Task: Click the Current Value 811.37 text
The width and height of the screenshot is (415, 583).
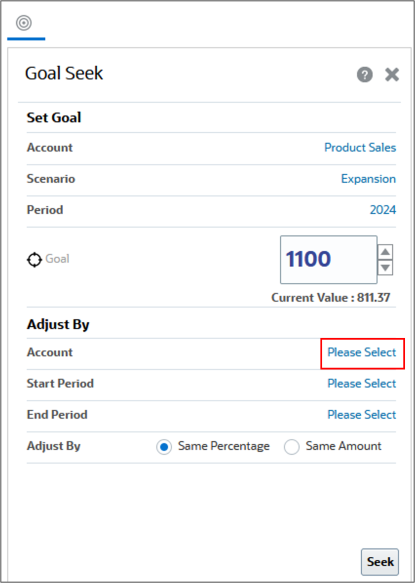Action: pos(331,298)
